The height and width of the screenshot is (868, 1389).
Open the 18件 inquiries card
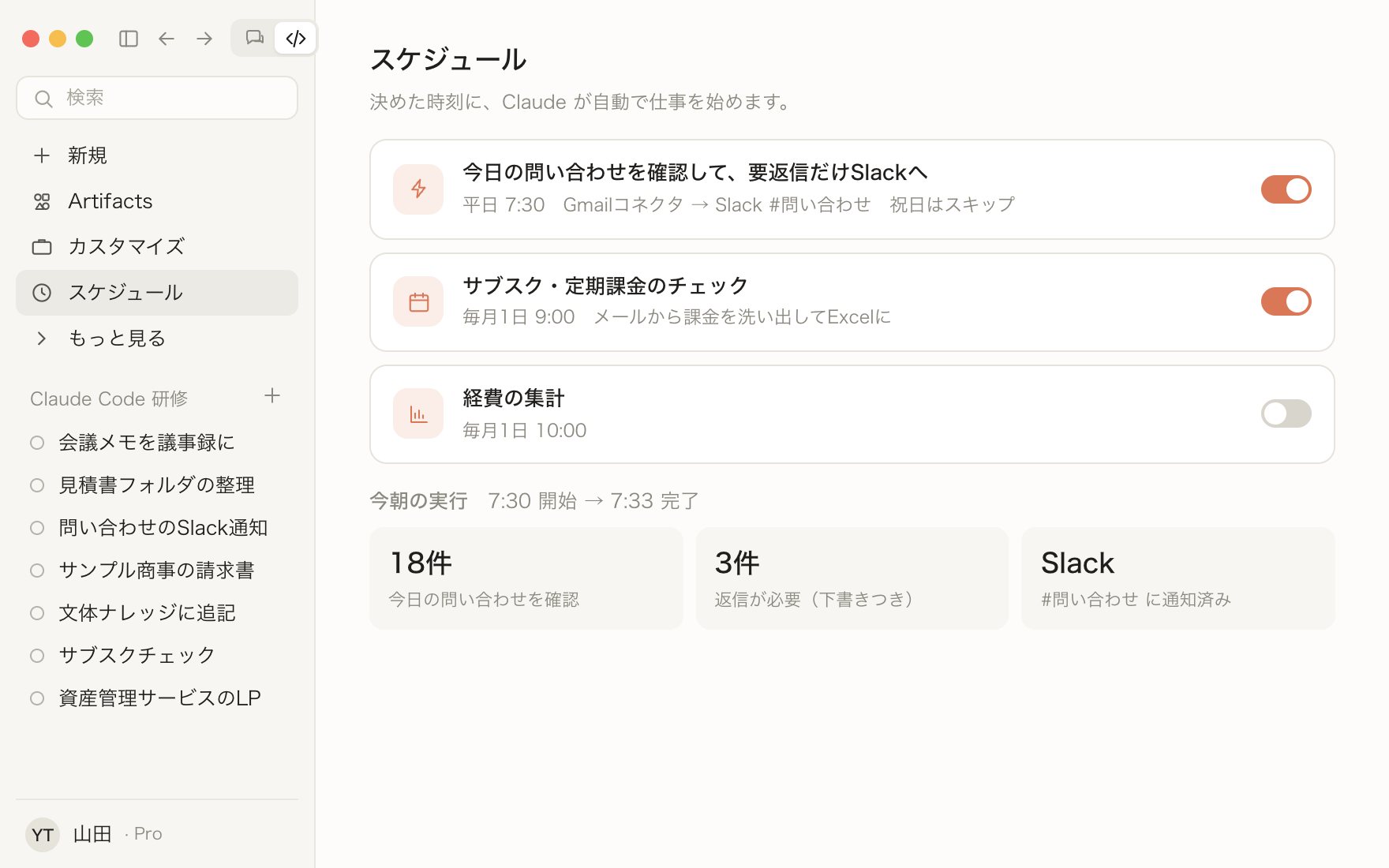[526, 578]
